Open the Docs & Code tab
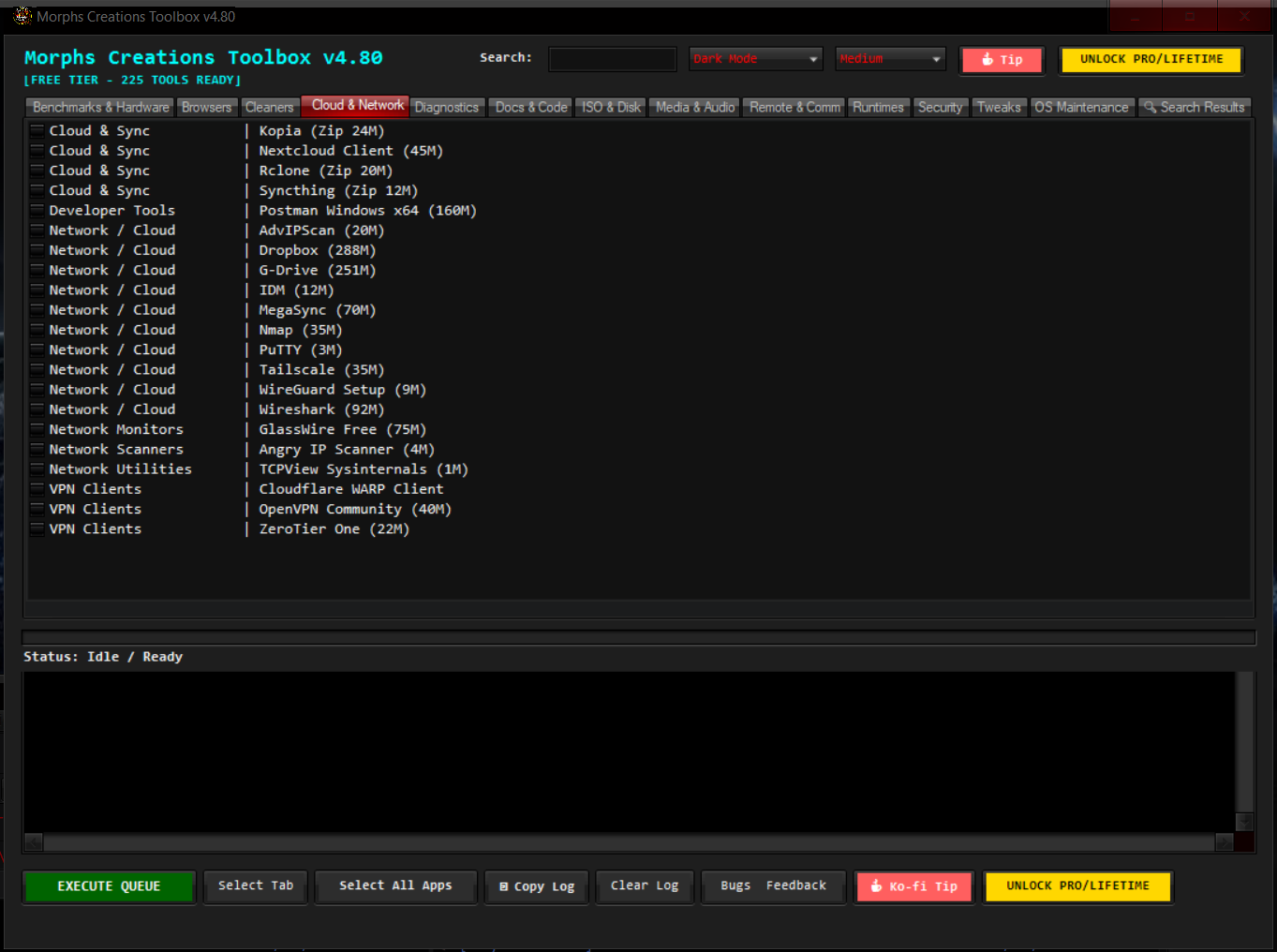 531,108
